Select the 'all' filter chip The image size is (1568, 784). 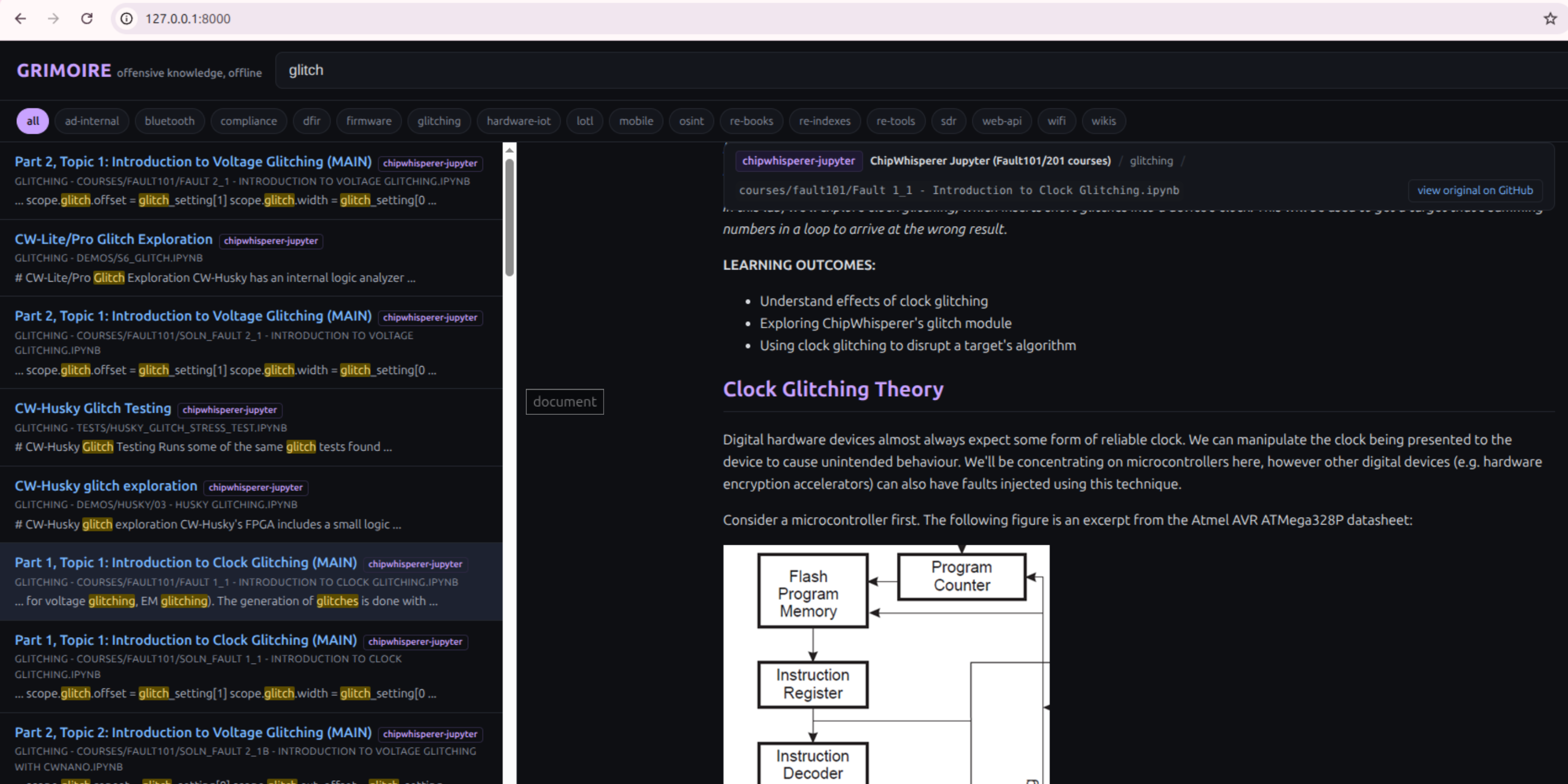[x=33, y=120]
